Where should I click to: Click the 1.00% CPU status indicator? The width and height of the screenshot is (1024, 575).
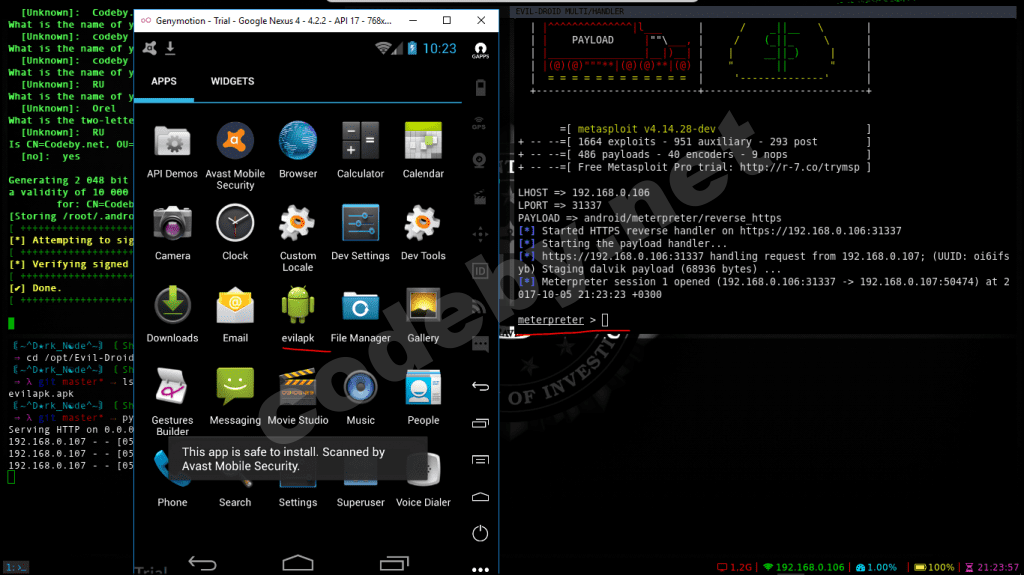click(876, 567)
